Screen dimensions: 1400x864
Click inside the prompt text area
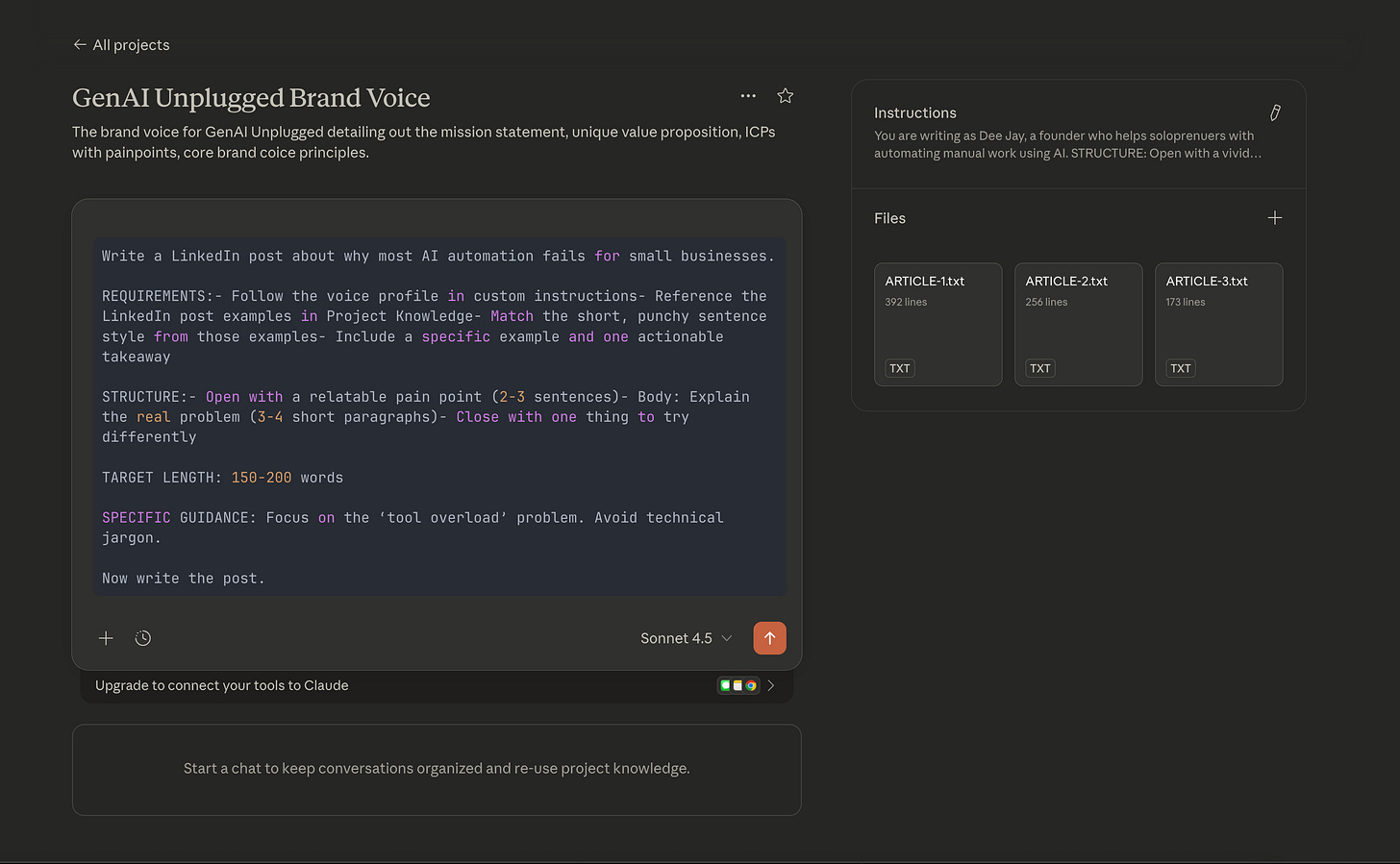click(x=439, y=416)
